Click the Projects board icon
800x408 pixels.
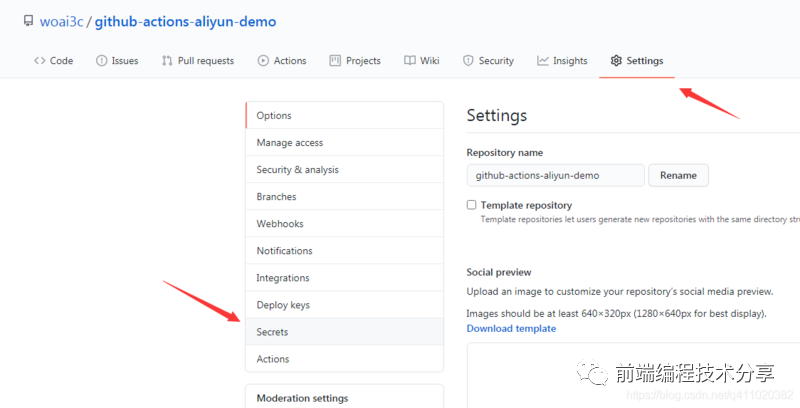335,61
